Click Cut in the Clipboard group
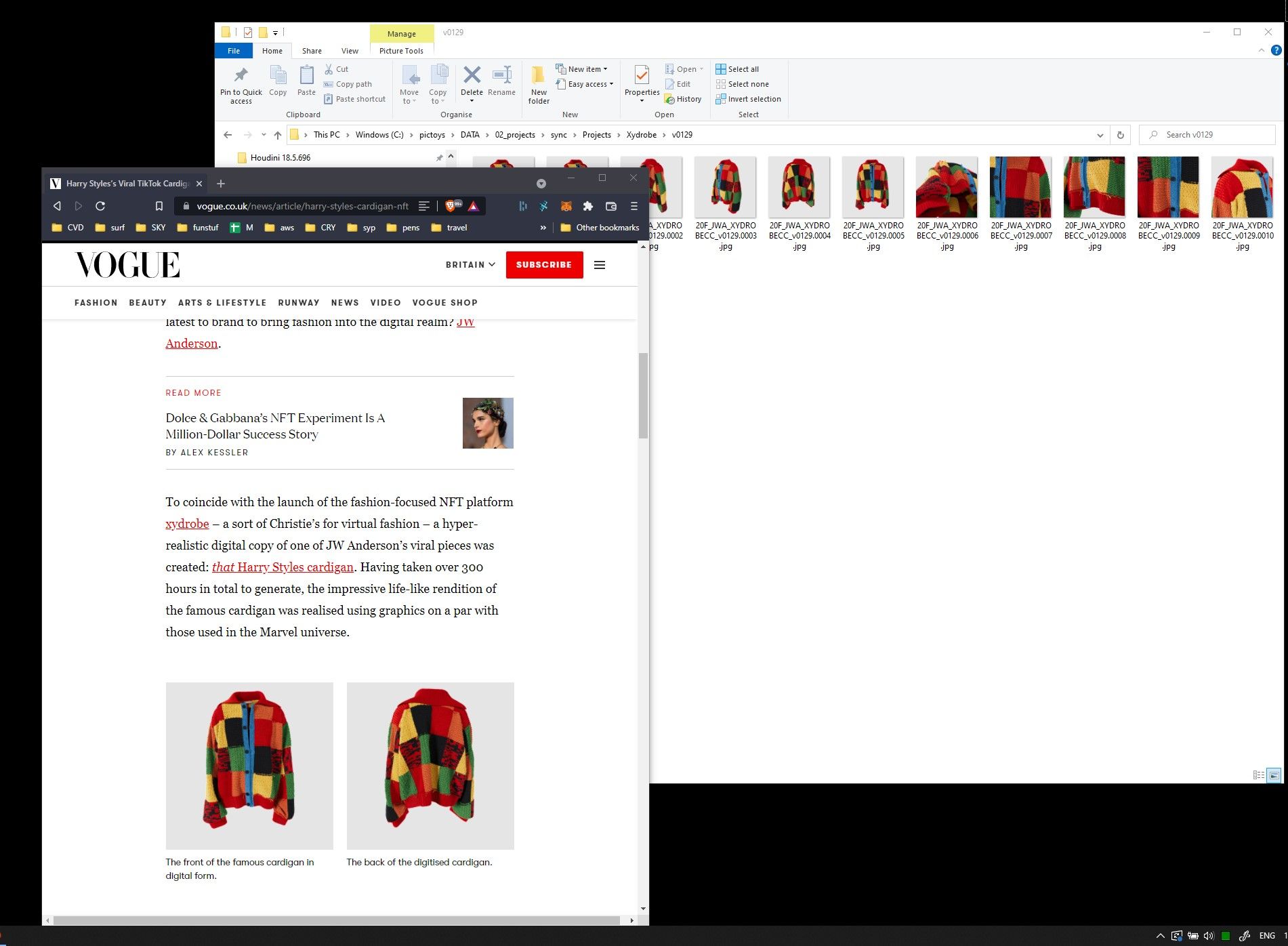1288x946 pixels. click(336, 69)
